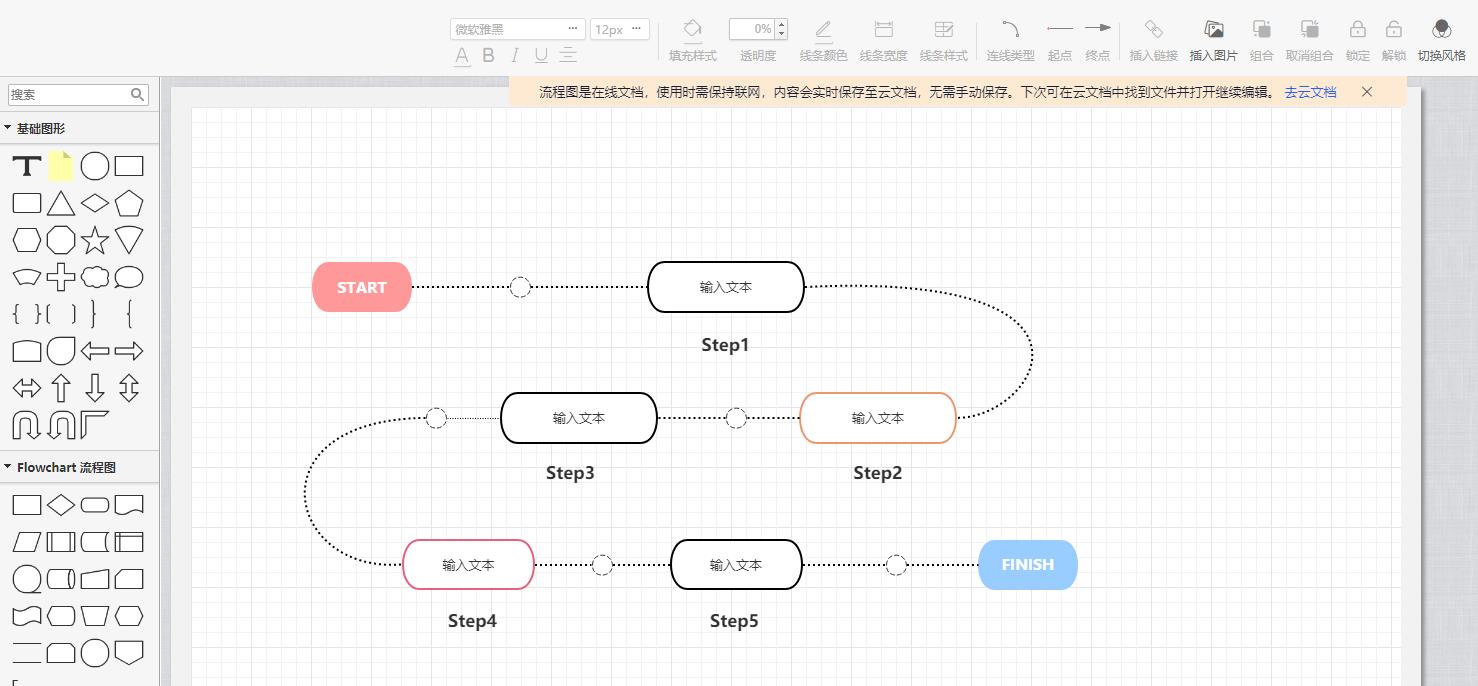
Task: Choose the flowchart decision diamond
Action: point(61,505)
